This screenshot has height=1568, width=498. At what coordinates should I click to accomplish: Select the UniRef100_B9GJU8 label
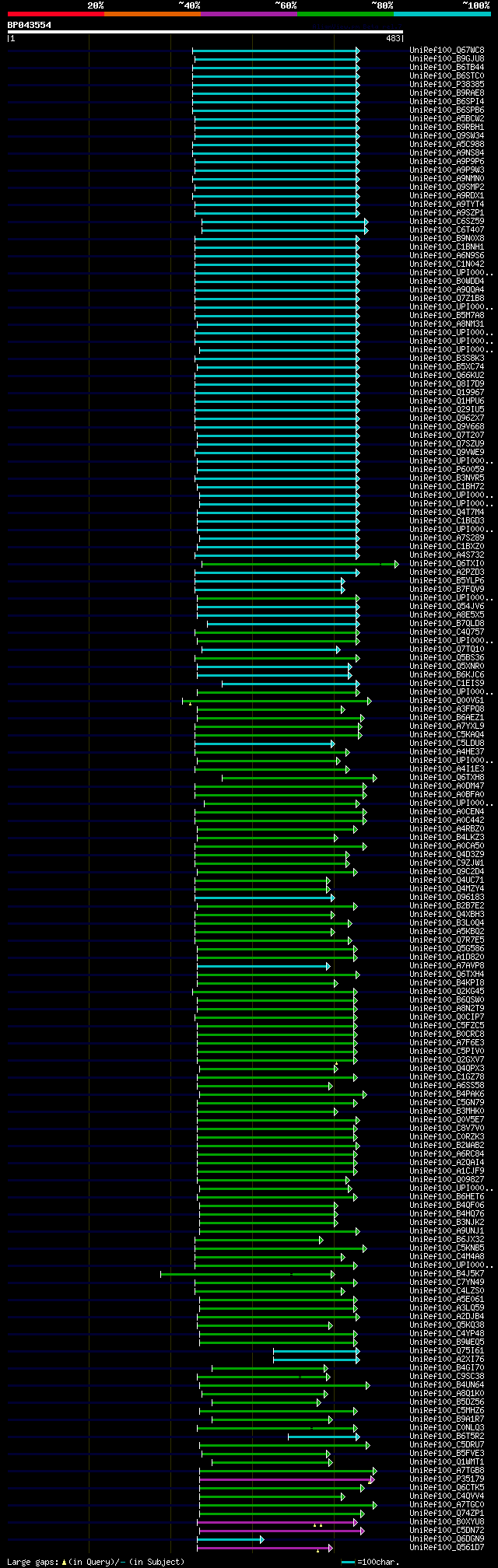pos(447,58)
